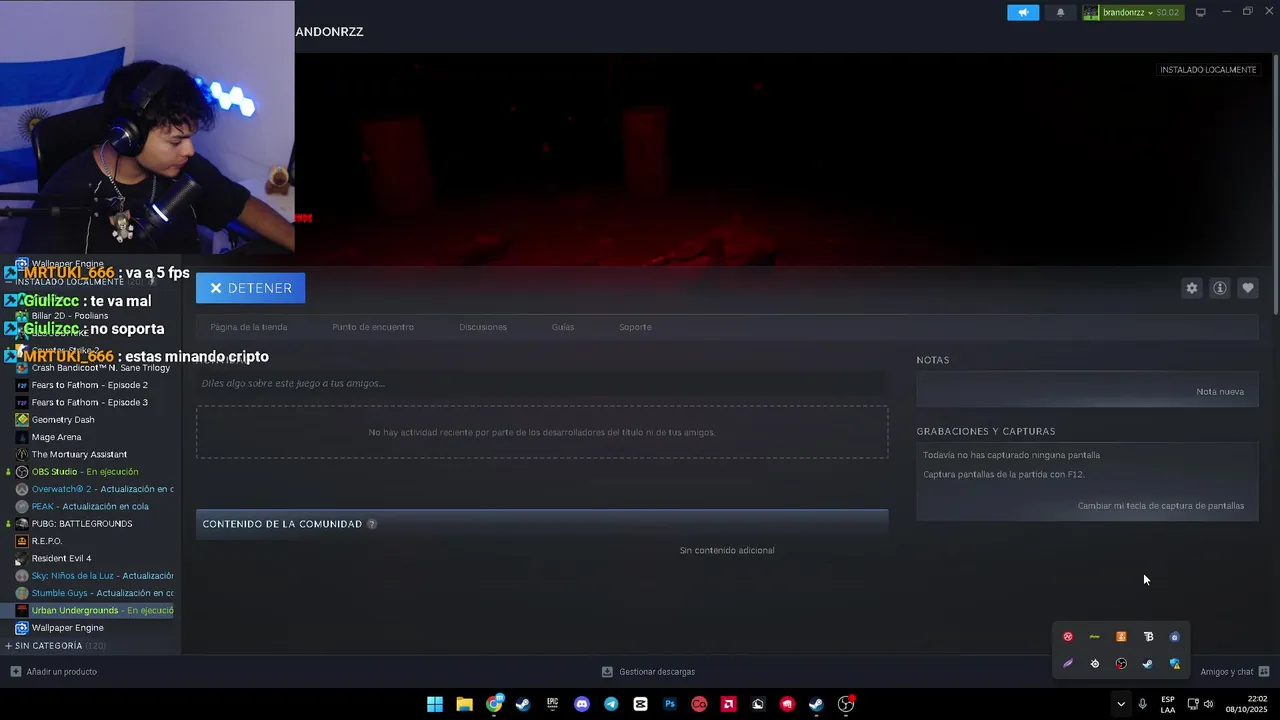Create a new note with Nota nueva

tap(1220, 392)
